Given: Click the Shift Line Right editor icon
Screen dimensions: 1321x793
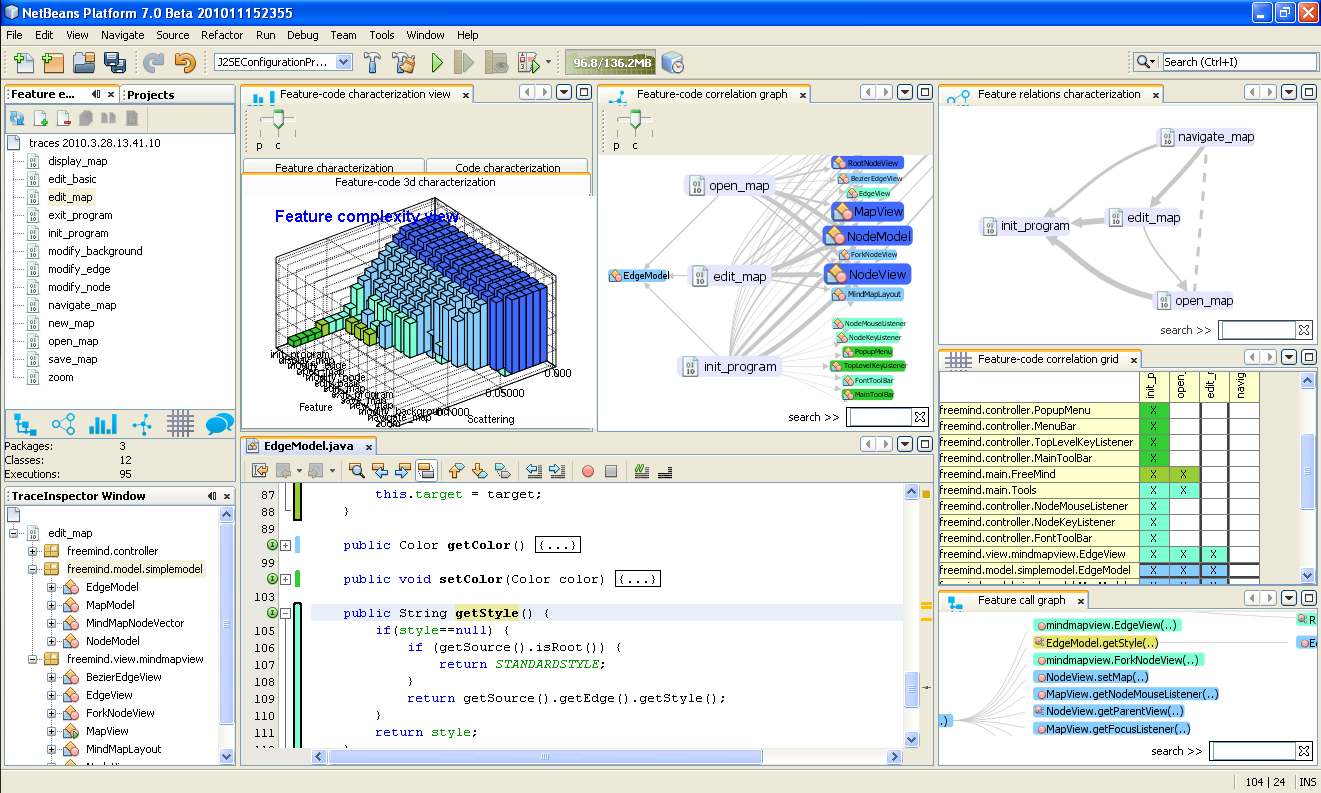Looking at the screenshot, I should pyautogui.click(x=557, y=470).
